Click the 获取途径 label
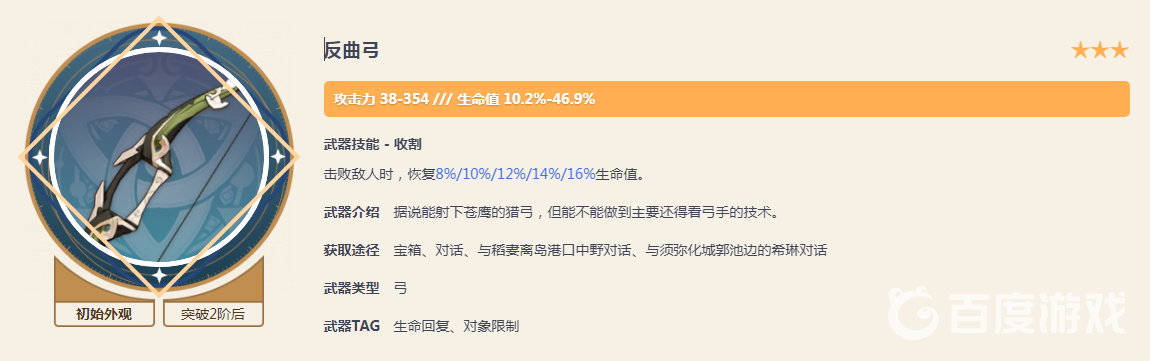The width and height of the screenshot is (1150, 361). click(351, 251)
